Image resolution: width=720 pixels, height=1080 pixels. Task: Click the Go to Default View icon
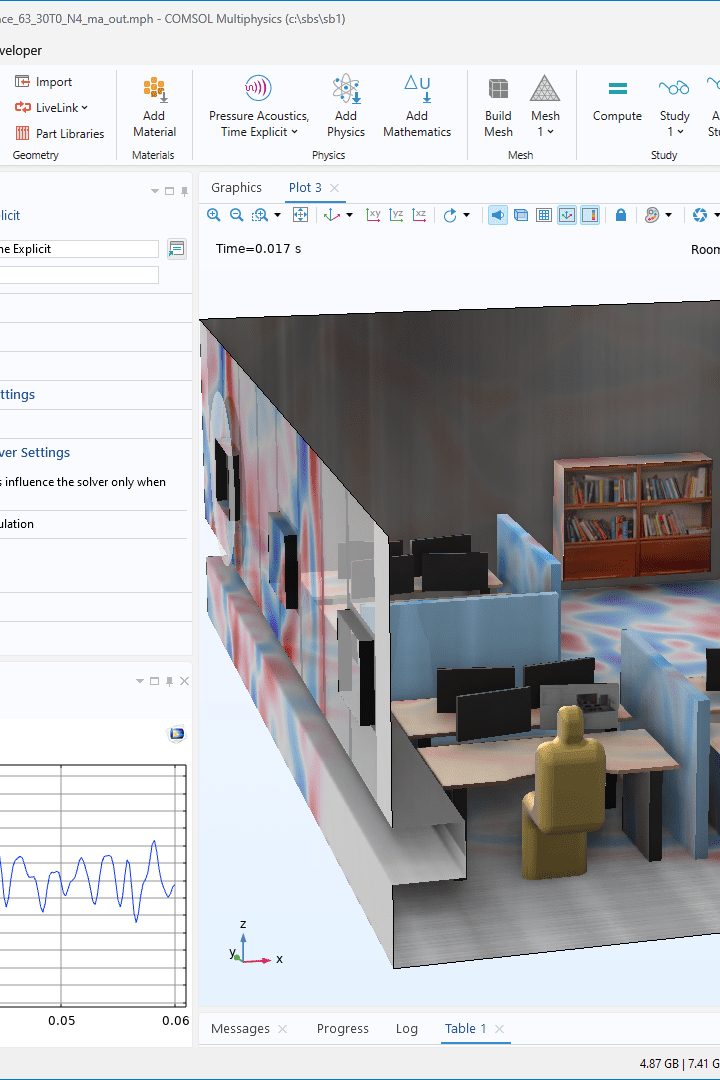tap(332, 215)
